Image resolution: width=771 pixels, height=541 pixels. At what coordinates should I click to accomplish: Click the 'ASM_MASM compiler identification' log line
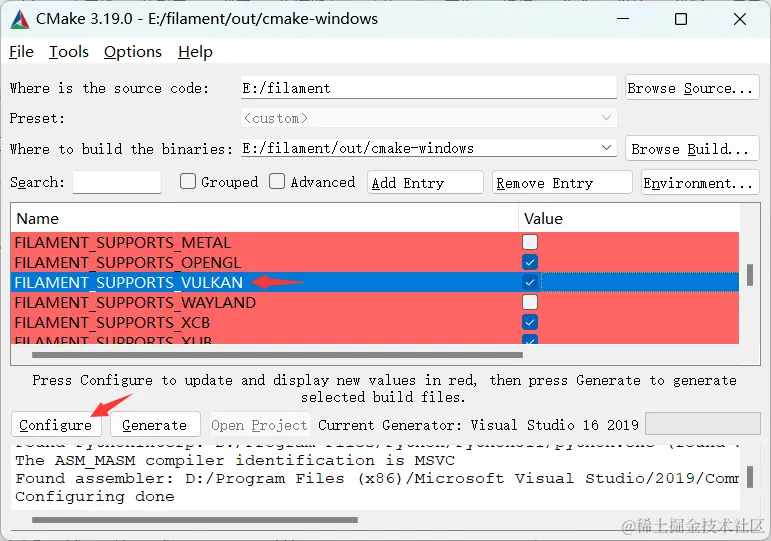(x=235, y=460)
